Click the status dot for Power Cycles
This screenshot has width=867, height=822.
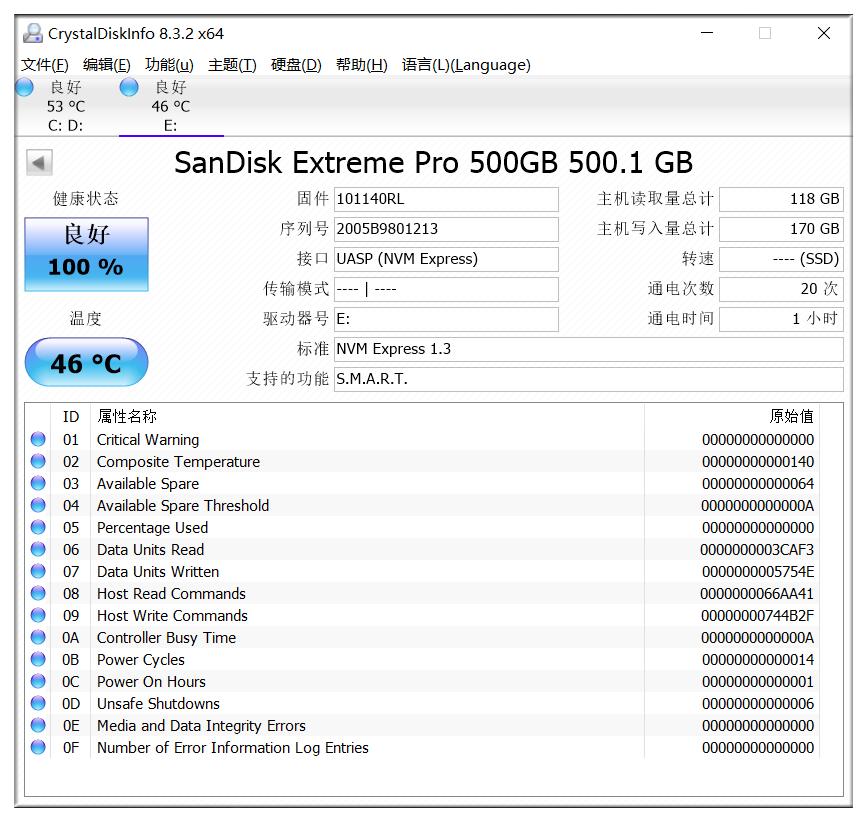click(38, 659)
